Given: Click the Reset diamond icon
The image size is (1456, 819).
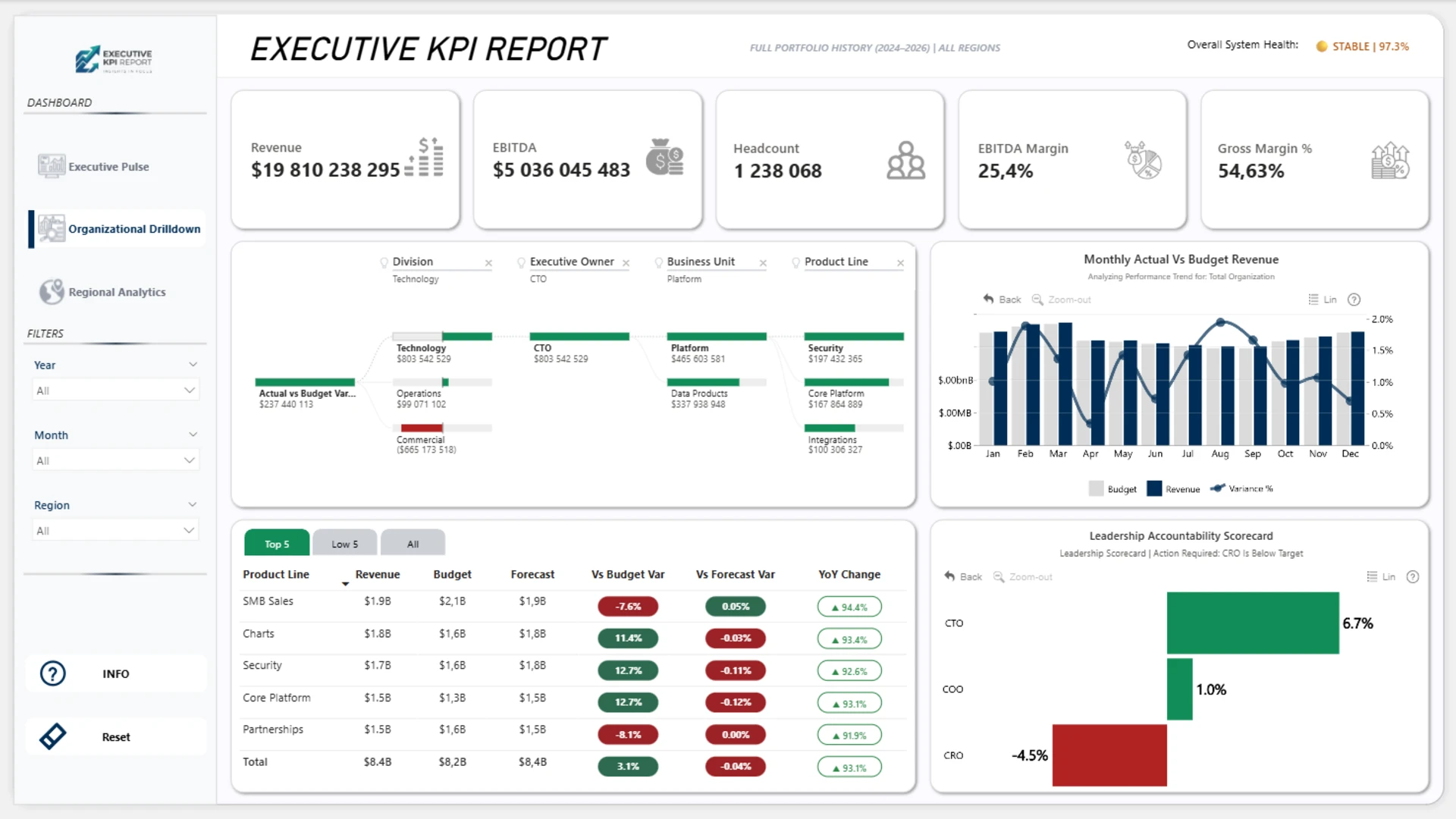Looking at the screenshot, I should point(53,736).
